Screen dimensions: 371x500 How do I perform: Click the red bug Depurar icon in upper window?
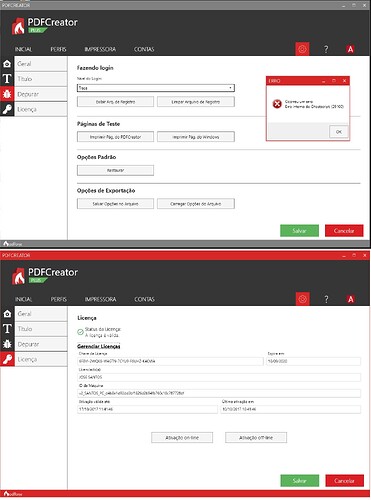7,94
